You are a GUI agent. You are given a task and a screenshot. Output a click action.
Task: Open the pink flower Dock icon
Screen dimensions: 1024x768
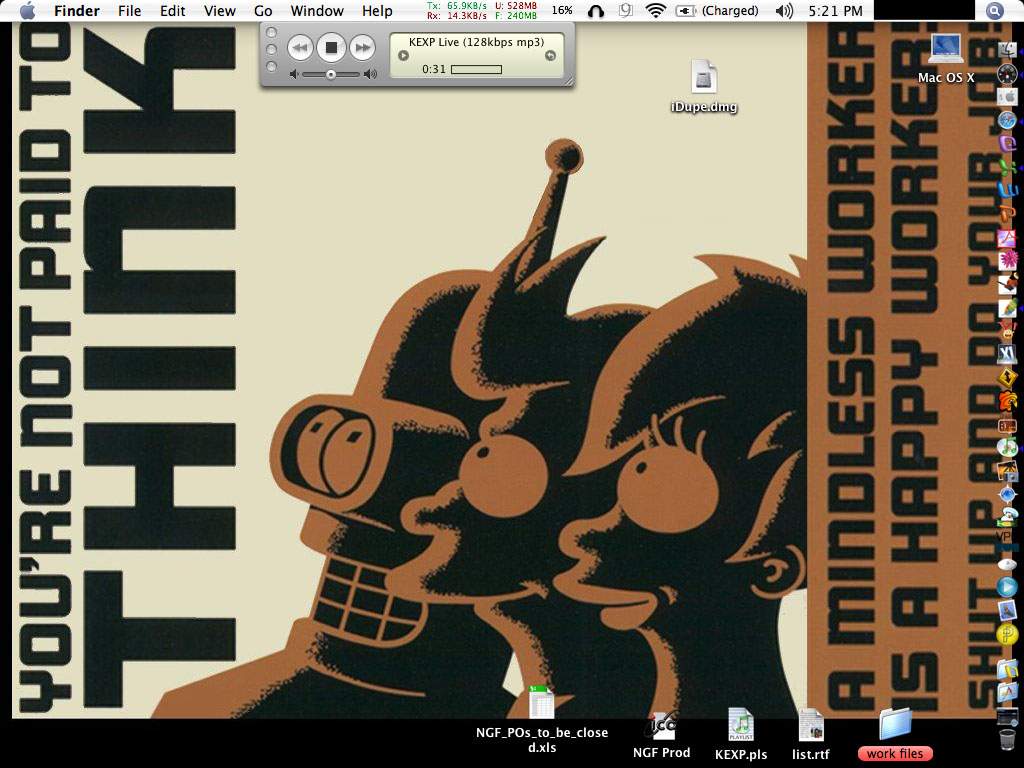(x=1008, y=261)
